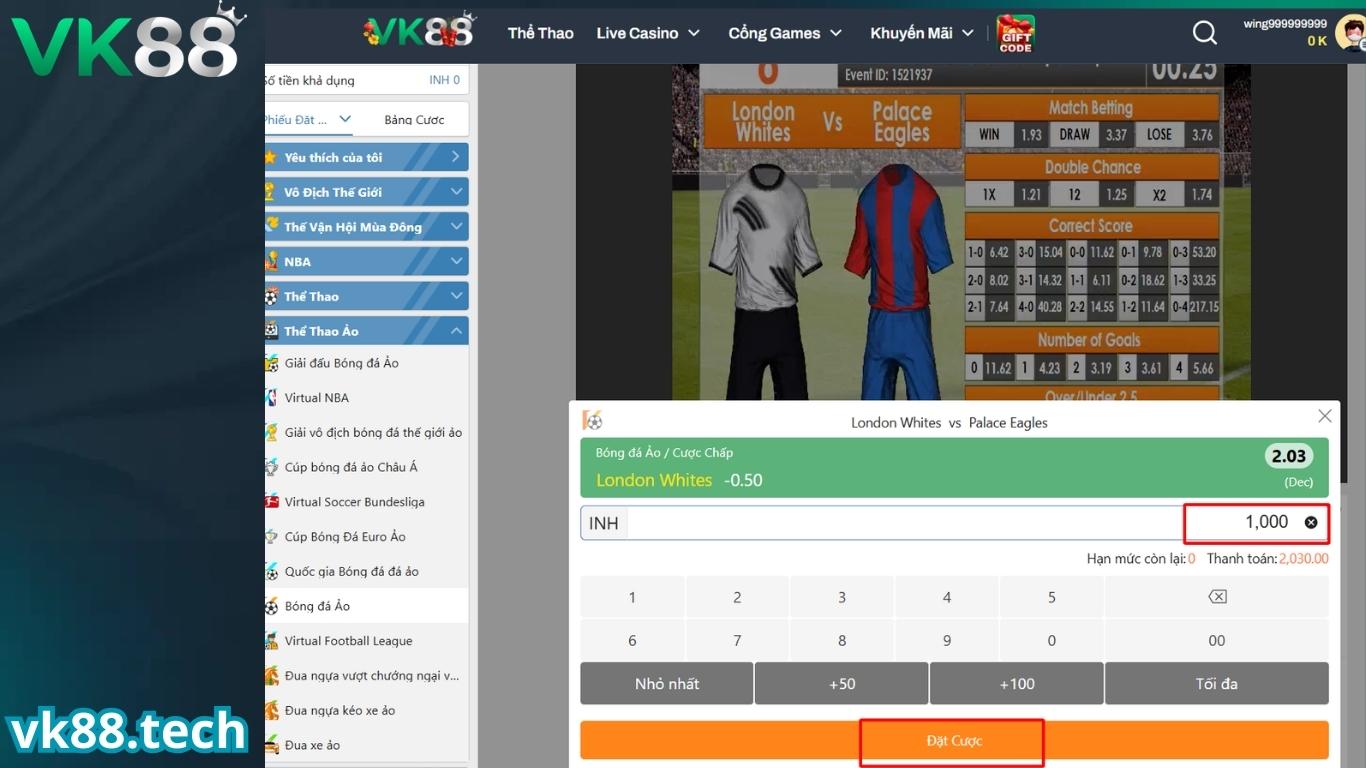Click the INH stake input field
Screen dimensions: 1366x768
tap(900, 523)
